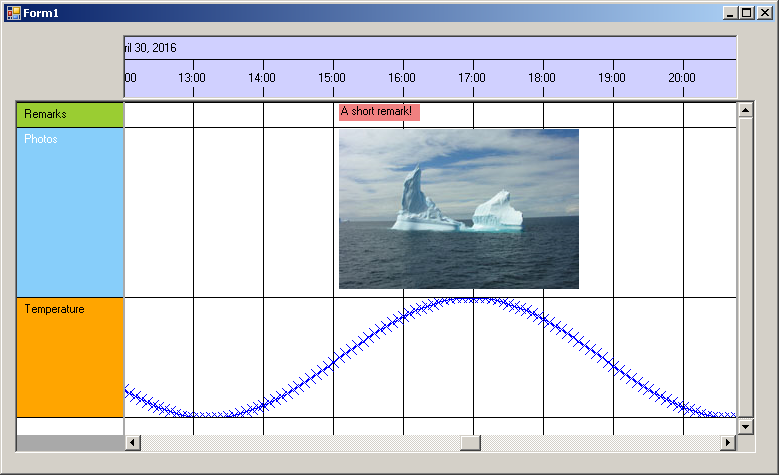Screen dimensions: 779x475
Task: Click the 17:00 time marker
Action: [472, 78]
